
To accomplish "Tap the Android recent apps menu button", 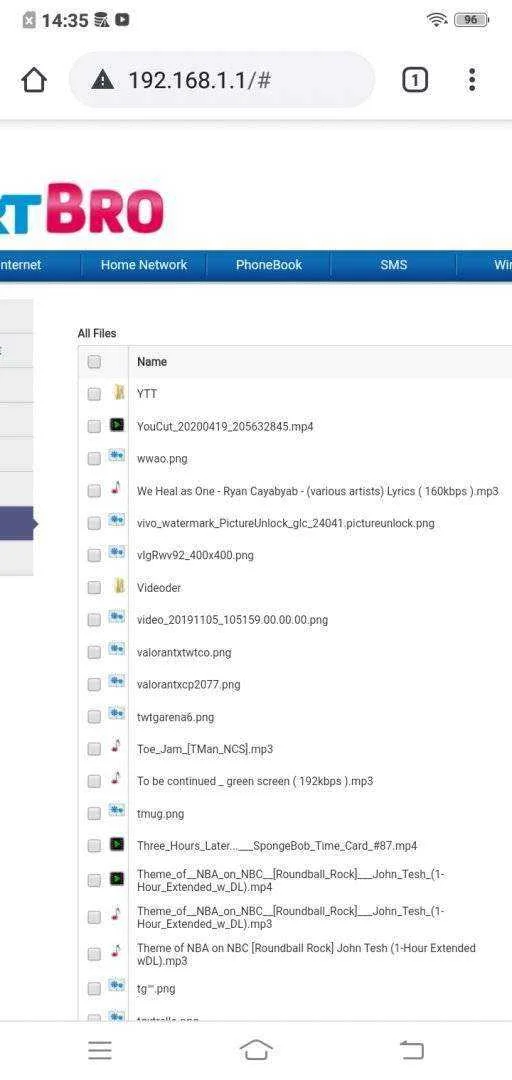I will pyautogui.click(x=100, y=1050).
